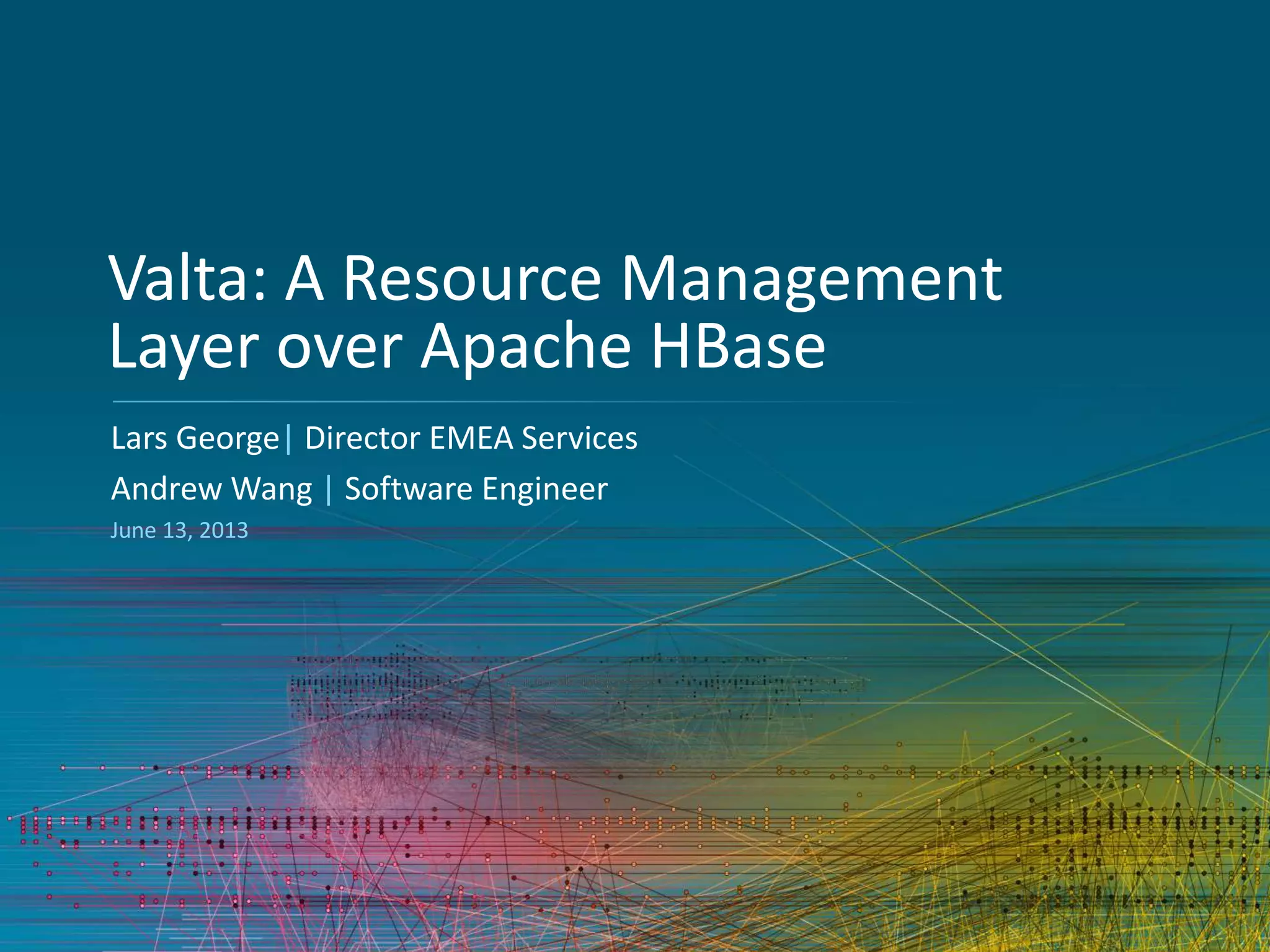Click the word "Resource" in the title
Viewport: 1270px width, 952px height.
pos(471,279)
